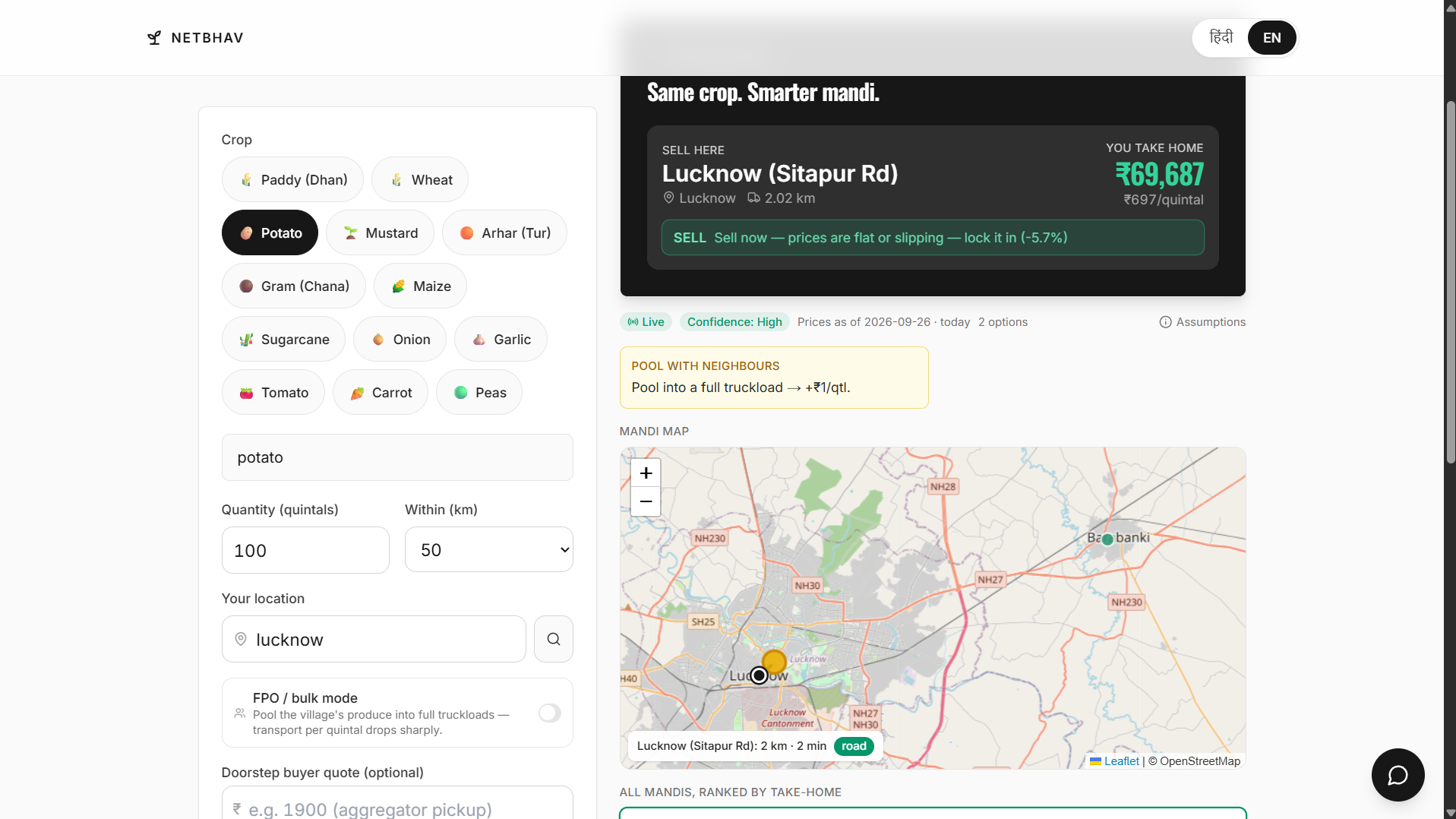Open the Assumptions link
Image resolution: width=1456 pixels, height=819 pixels.
click(1203, 322)
